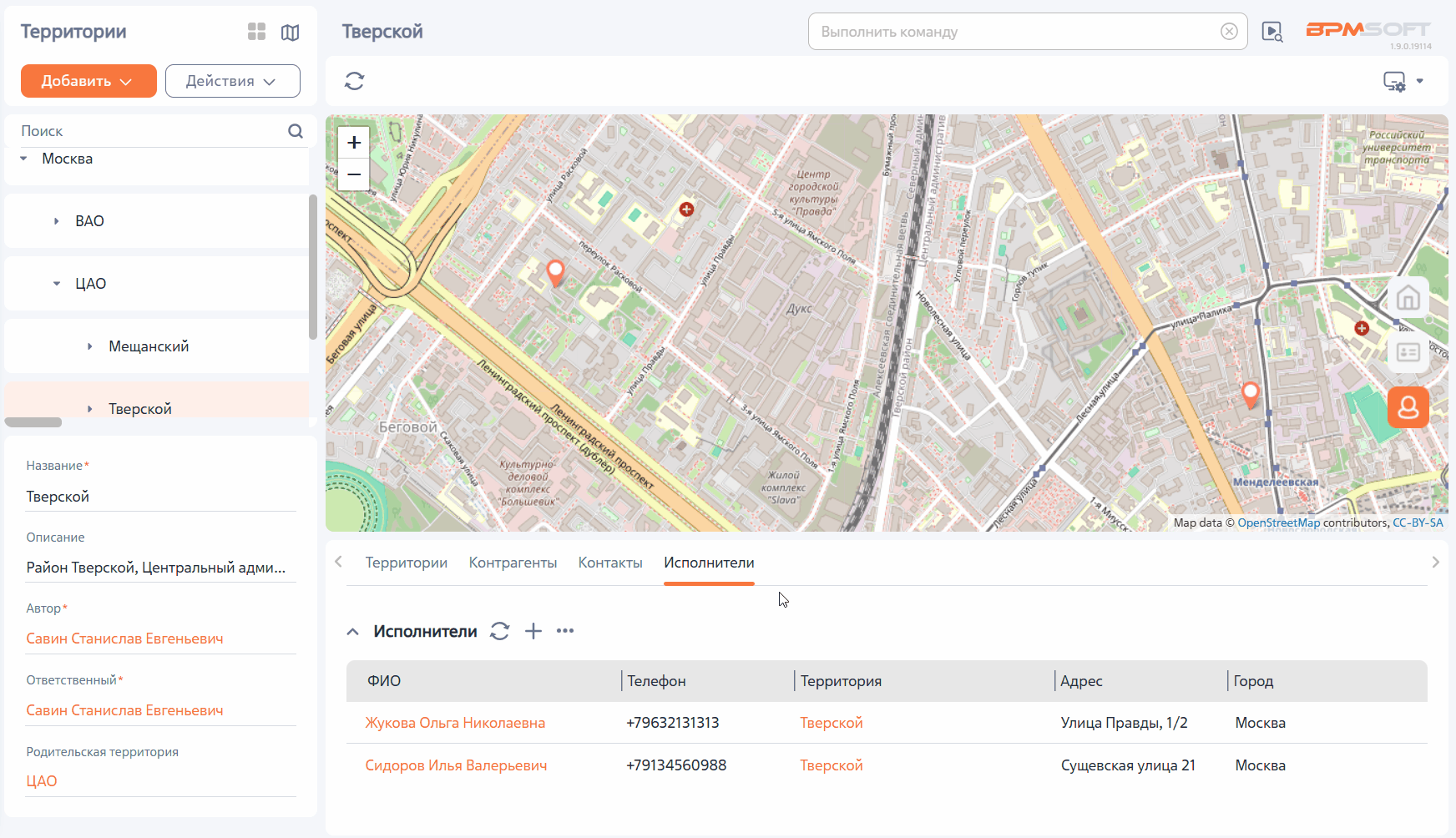The image size is (1456, 838).
Task: Switch territories to tile view icon
Action: (256, 32)
